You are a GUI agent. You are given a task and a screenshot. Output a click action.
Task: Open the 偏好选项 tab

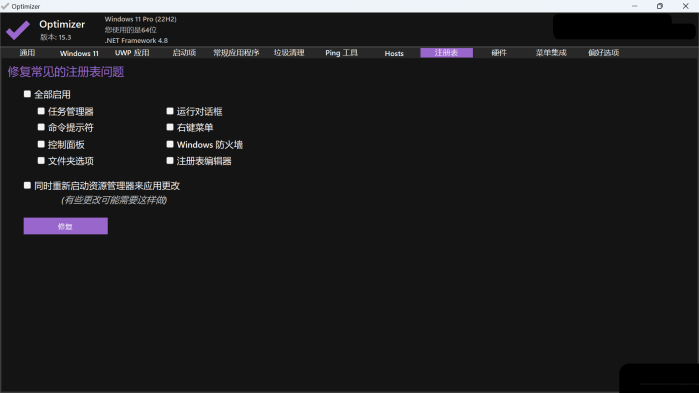pyautogui.click(x=604, y=53)
